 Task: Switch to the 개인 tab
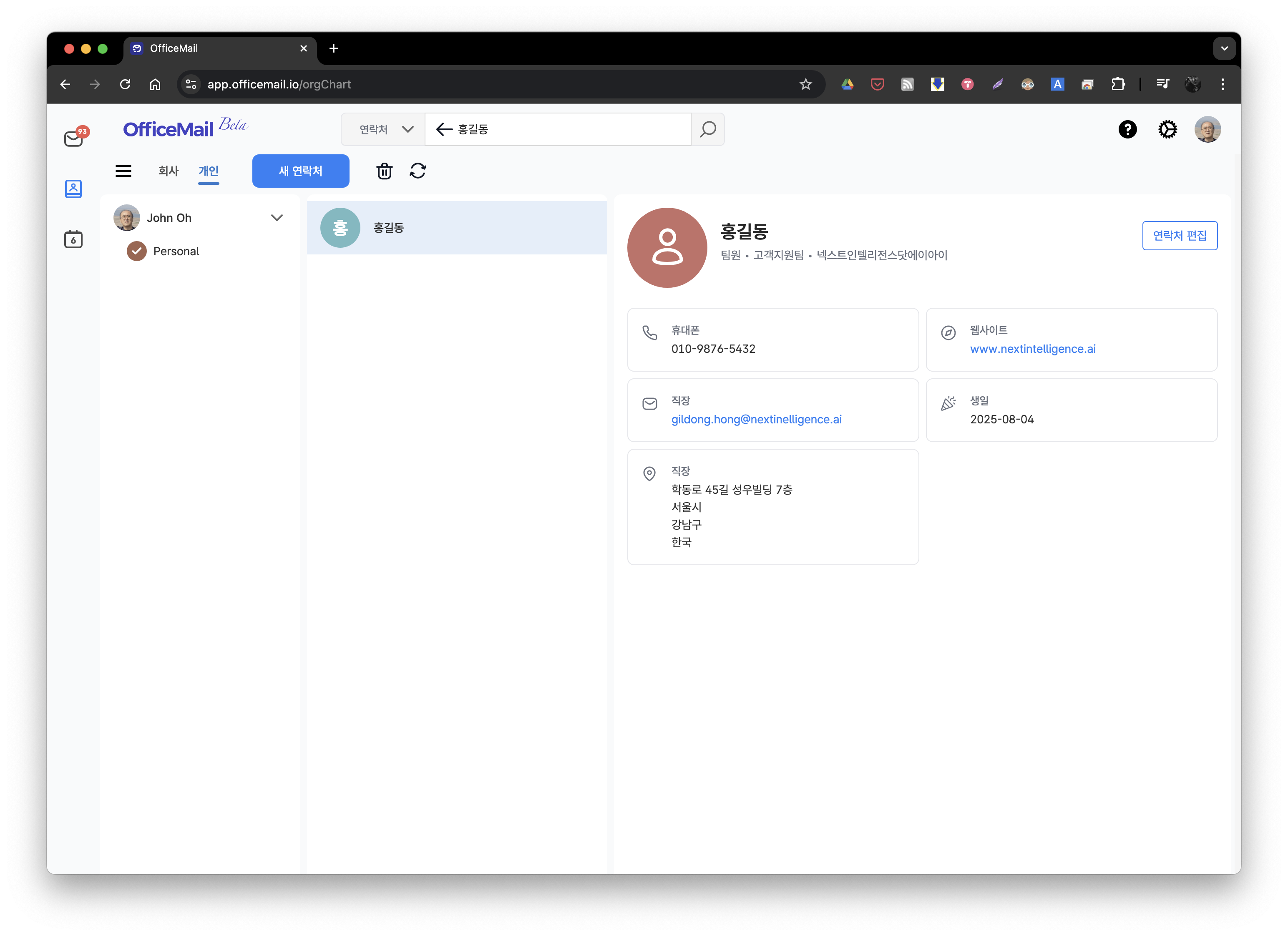point(209,171)
